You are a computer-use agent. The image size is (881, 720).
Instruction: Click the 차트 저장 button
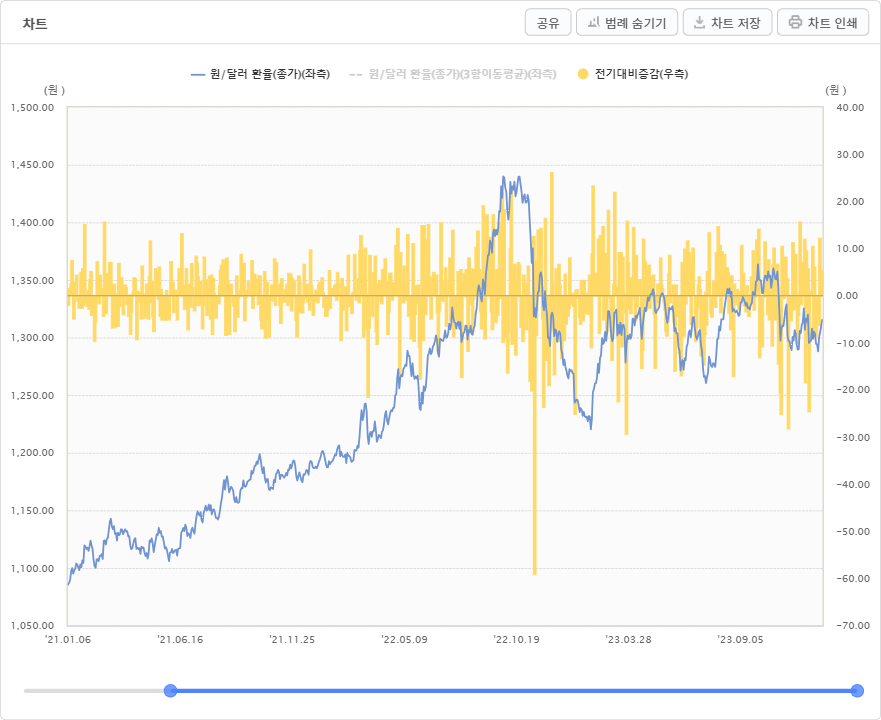727,22
